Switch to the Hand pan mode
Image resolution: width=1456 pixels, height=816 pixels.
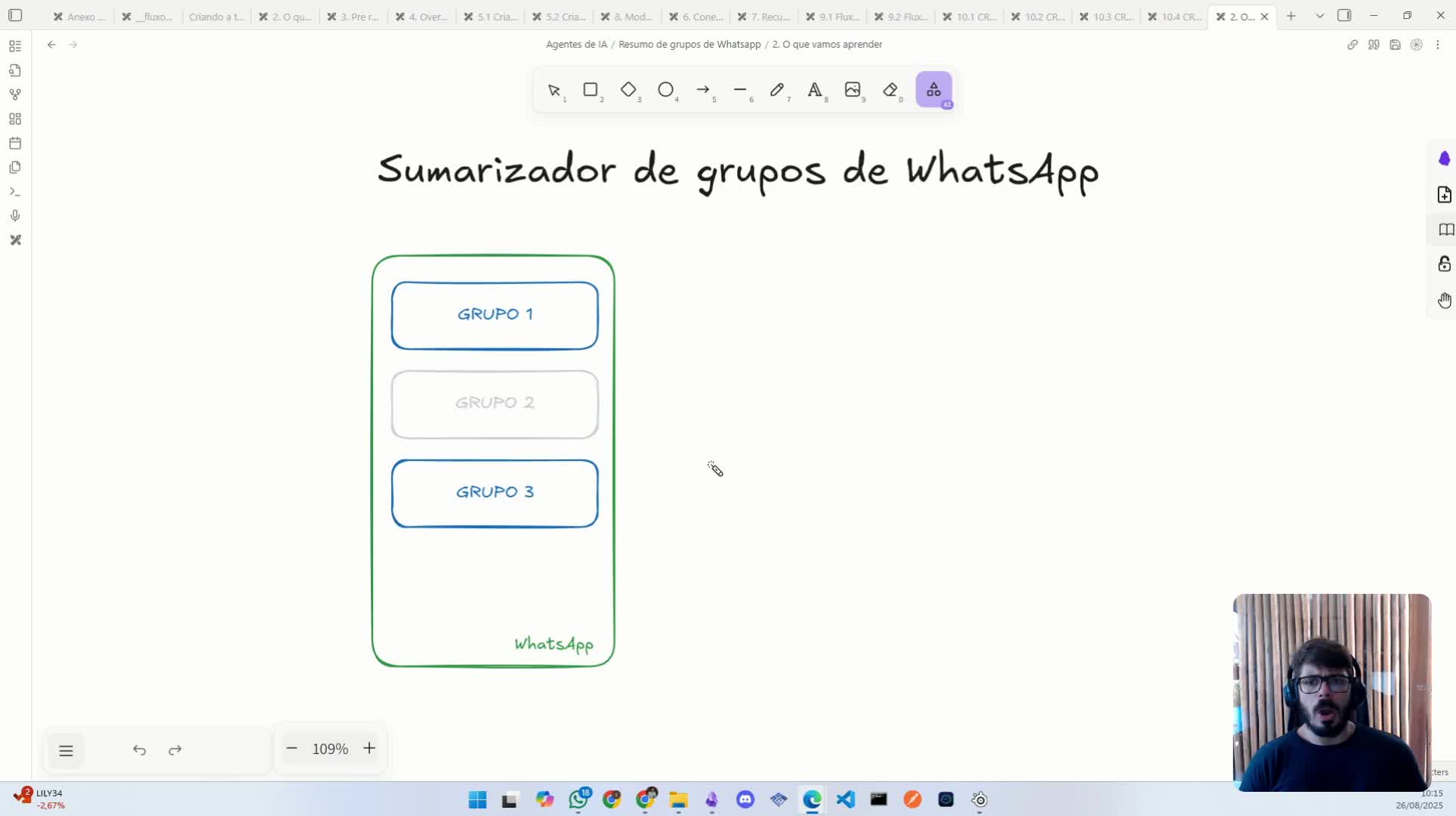coord(1445,300)
